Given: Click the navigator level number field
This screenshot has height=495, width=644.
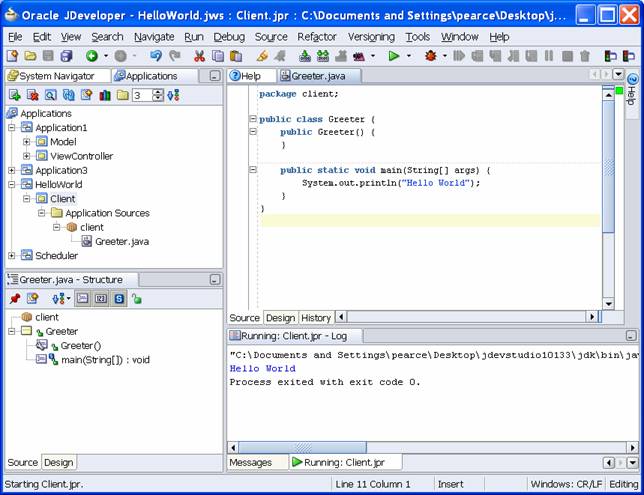Looking at the screenshot, I should click(x=142, y=95).
